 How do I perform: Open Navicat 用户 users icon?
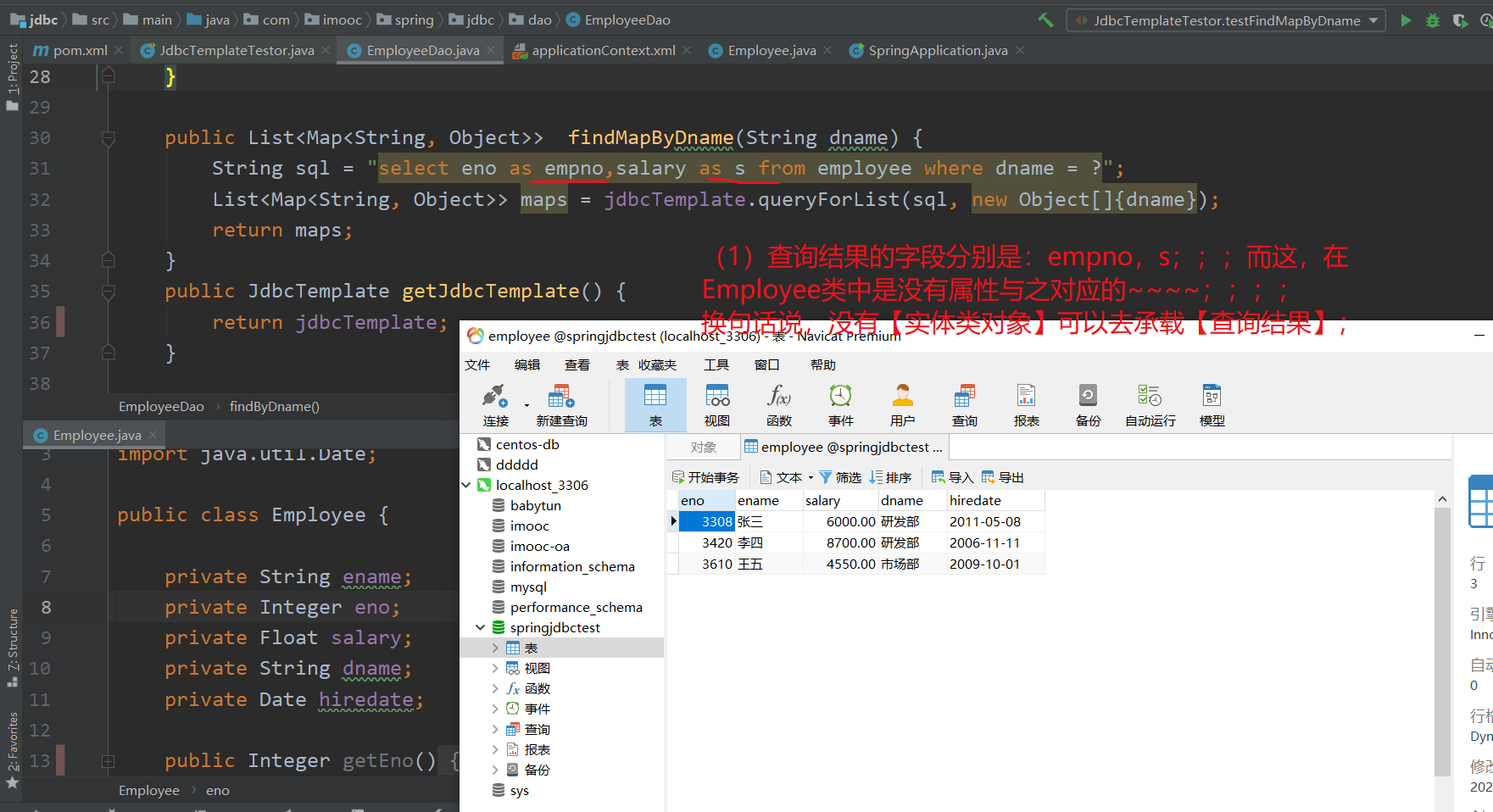[903, 405]
